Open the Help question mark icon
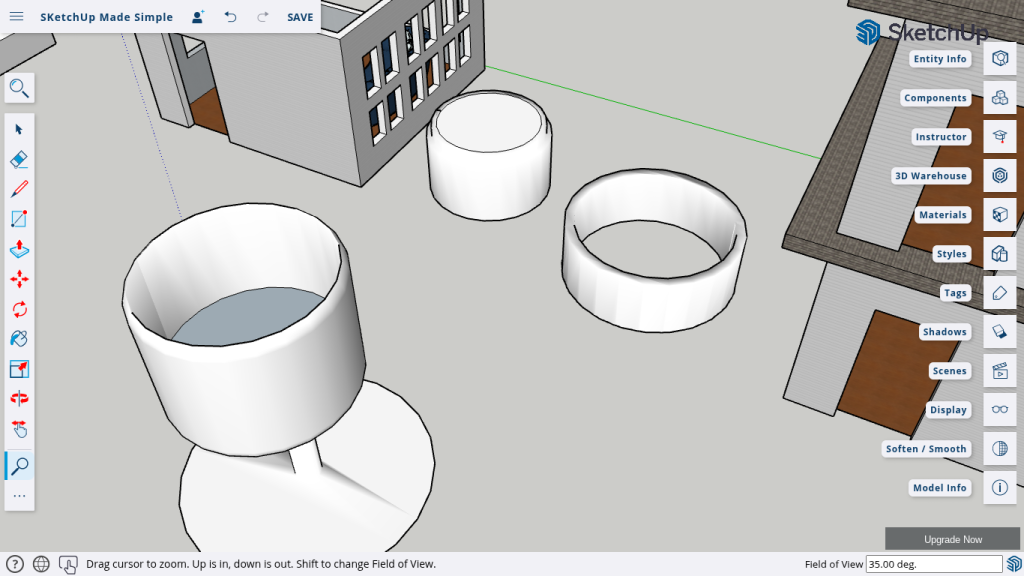Image resolution: width=1024 pixels, height=576 pixels. (15, 564)
